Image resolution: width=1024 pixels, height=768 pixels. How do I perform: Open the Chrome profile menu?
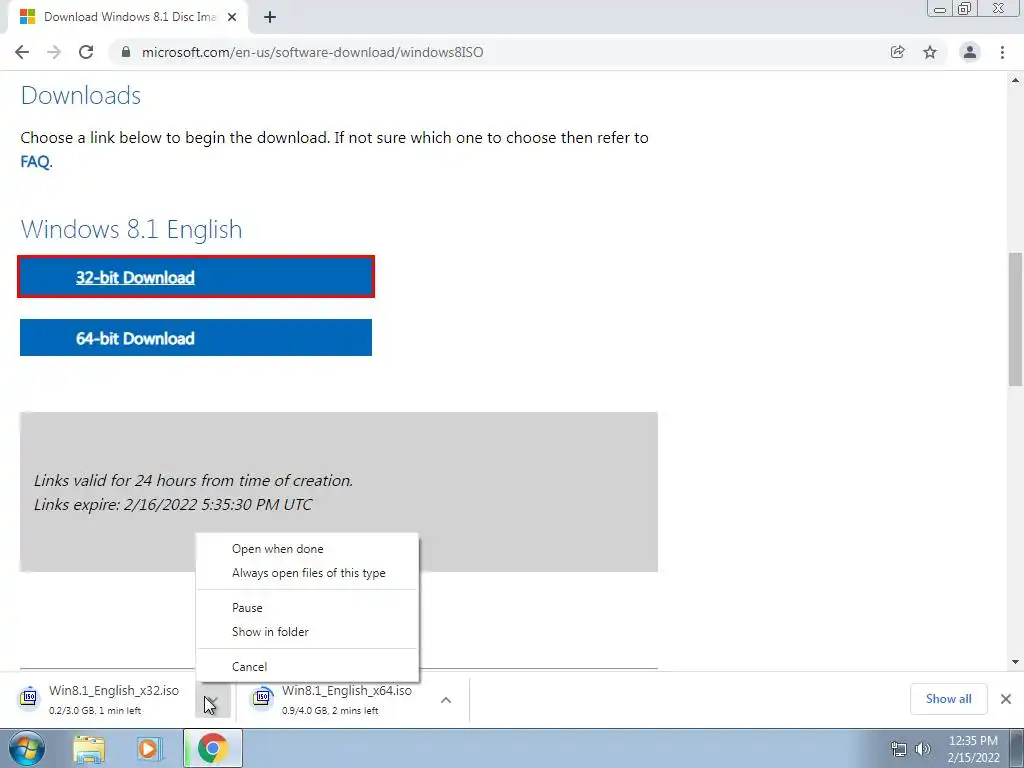click(x=970, y=52)
